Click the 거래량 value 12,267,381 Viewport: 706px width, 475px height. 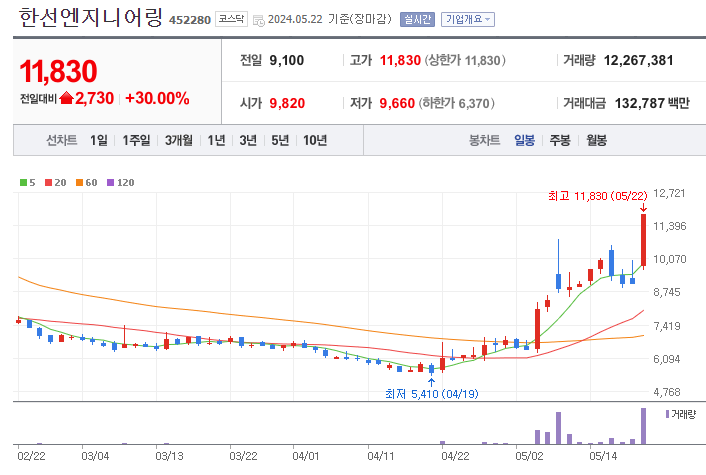click(638, 60)
